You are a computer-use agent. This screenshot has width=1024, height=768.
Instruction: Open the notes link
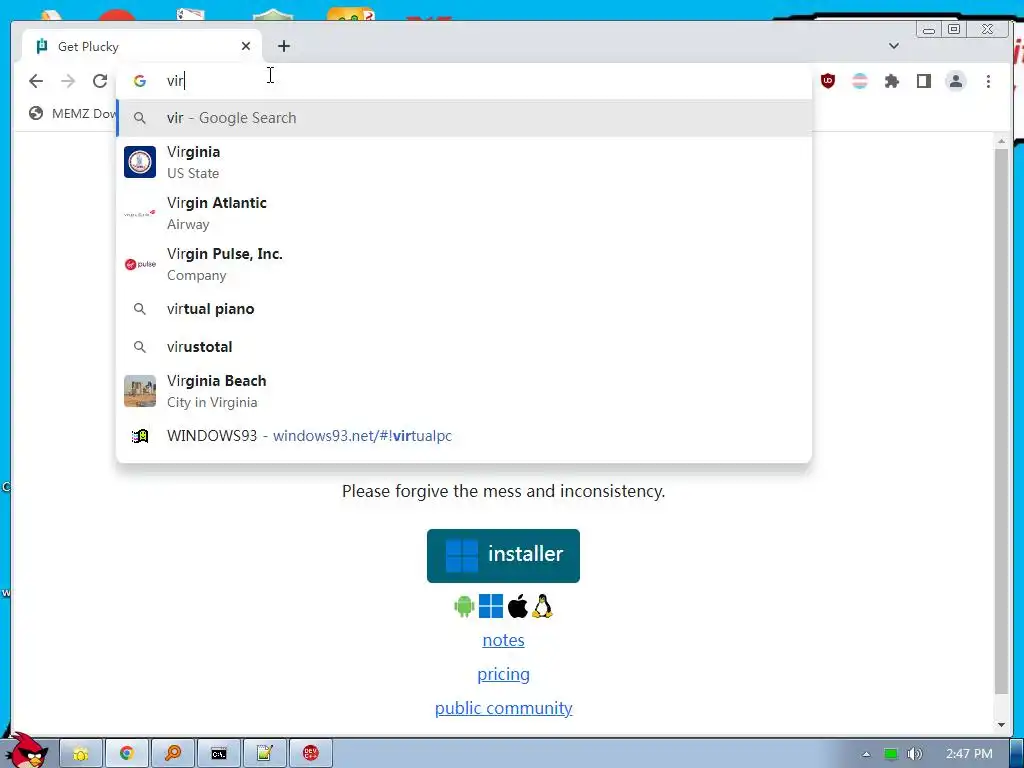point(504,640)
